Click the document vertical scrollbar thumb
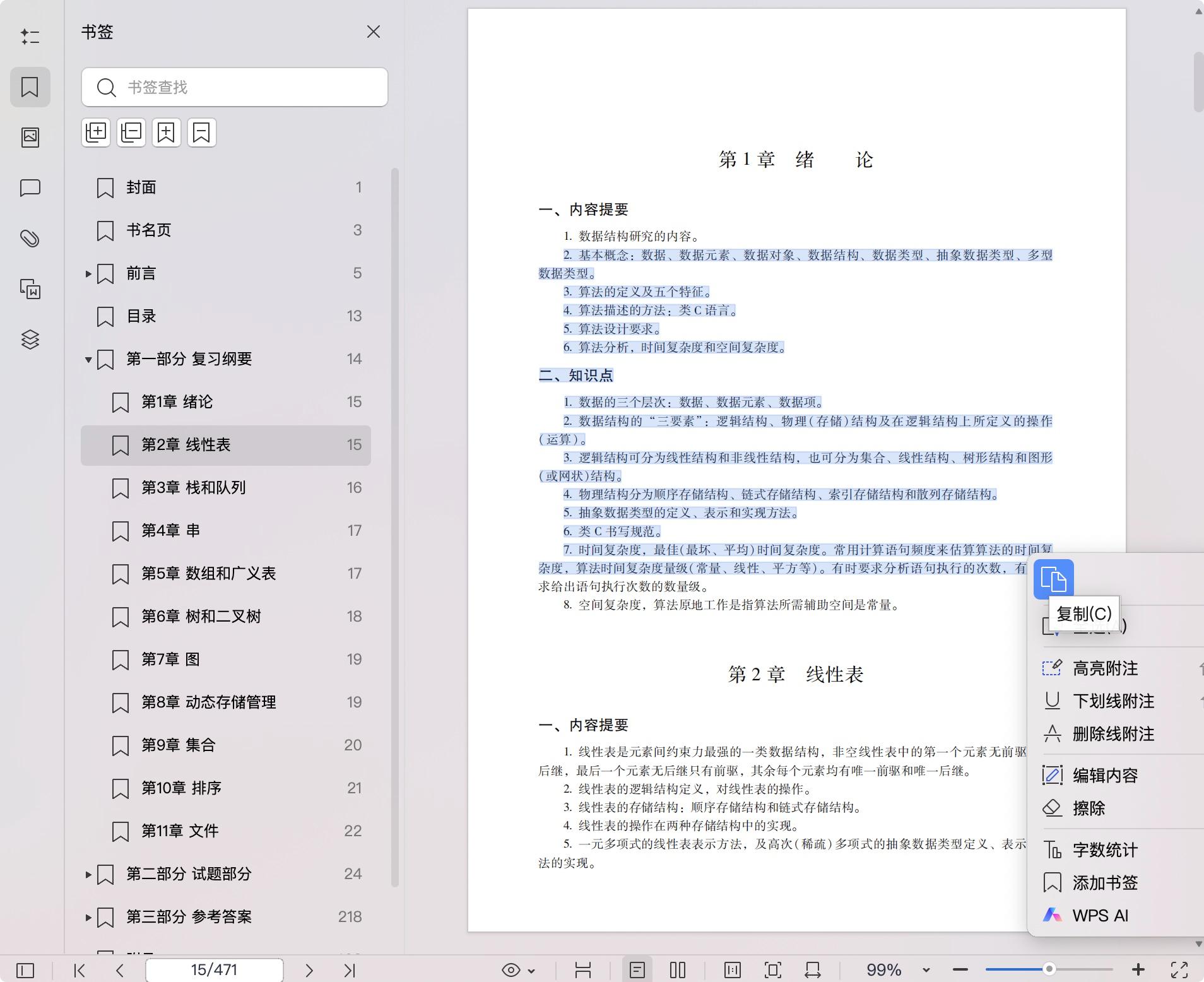Screen dimensions: 1204x982 click(1198, 83)
